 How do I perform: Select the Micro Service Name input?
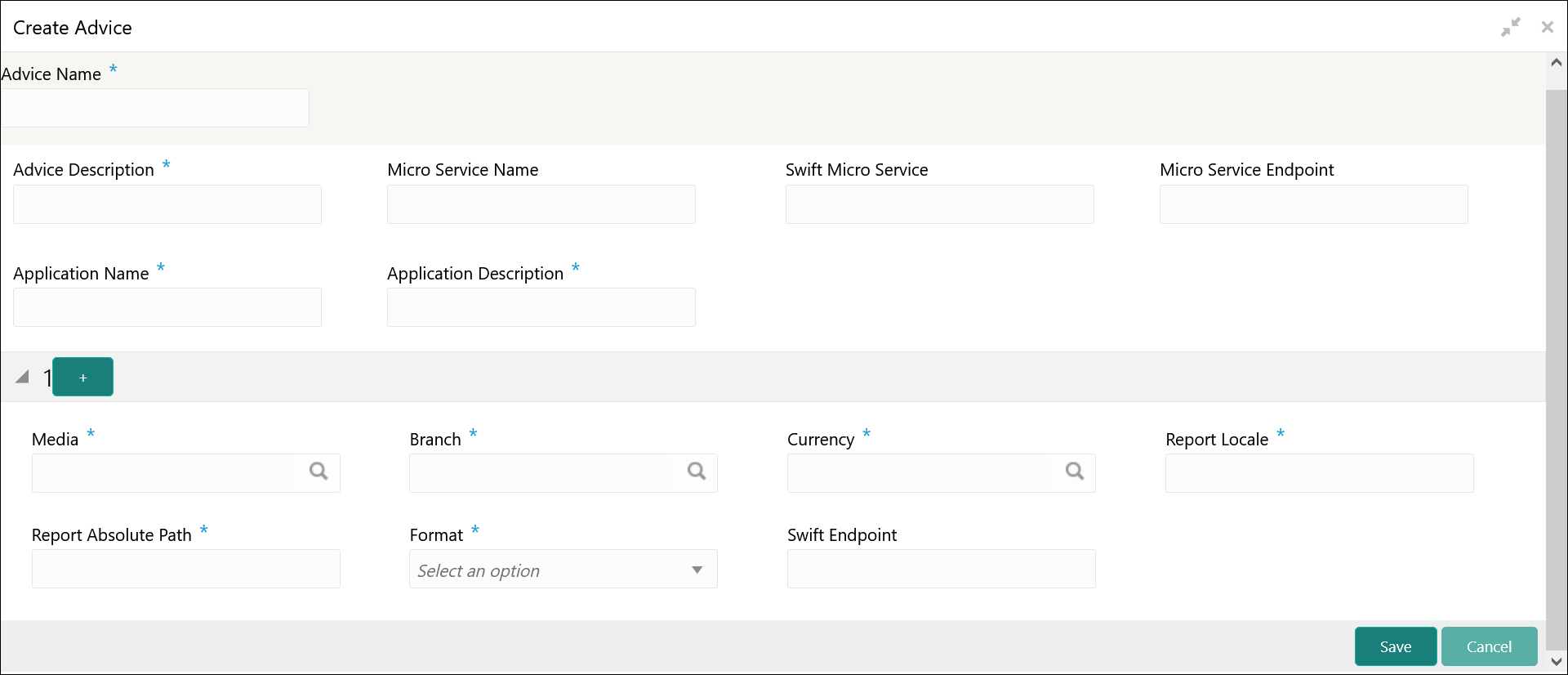[x=541, y=204]
